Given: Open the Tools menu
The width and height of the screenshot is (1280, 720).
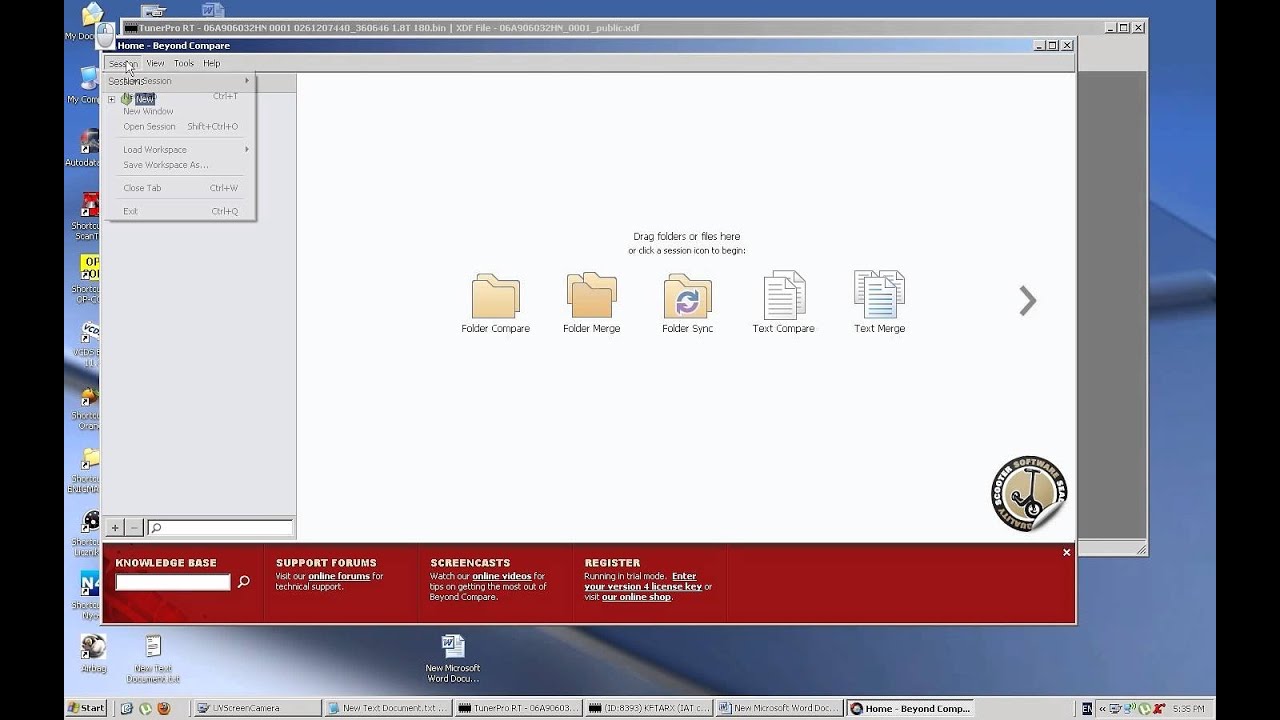Looking at the screenshot, I should (x=184, y=63).
